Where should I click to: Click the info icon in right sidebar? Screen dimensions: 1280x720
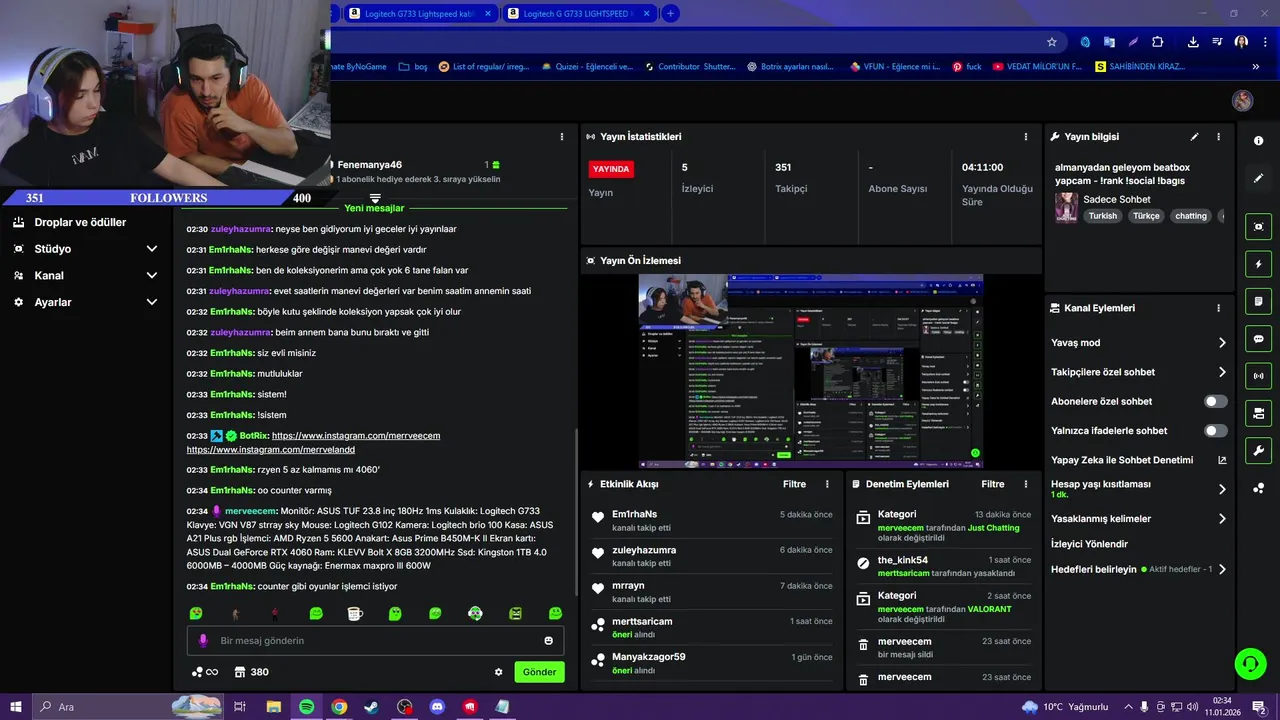tap(1258, 141)
